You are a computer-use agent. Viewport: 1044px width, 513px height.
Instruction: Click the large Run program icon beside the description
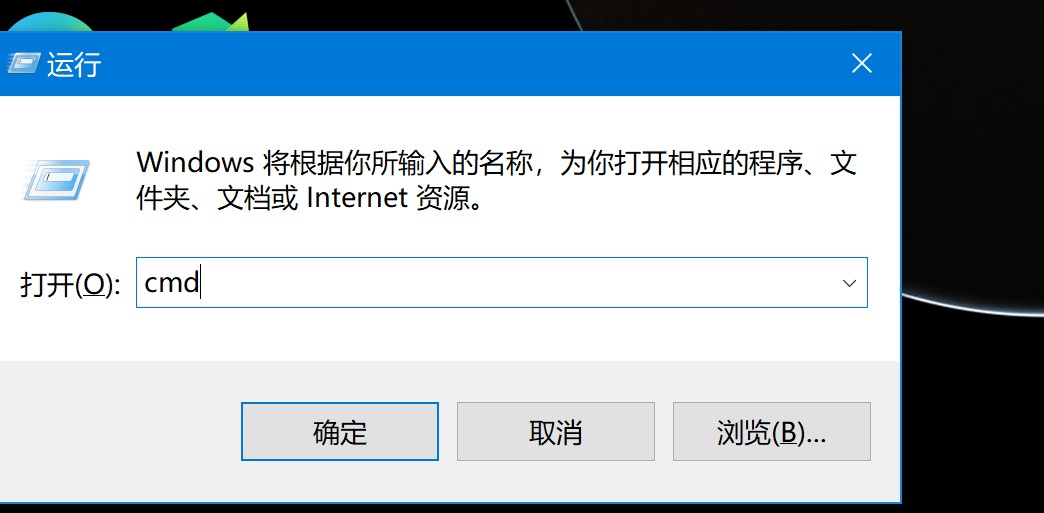click(x=57, y=180)
